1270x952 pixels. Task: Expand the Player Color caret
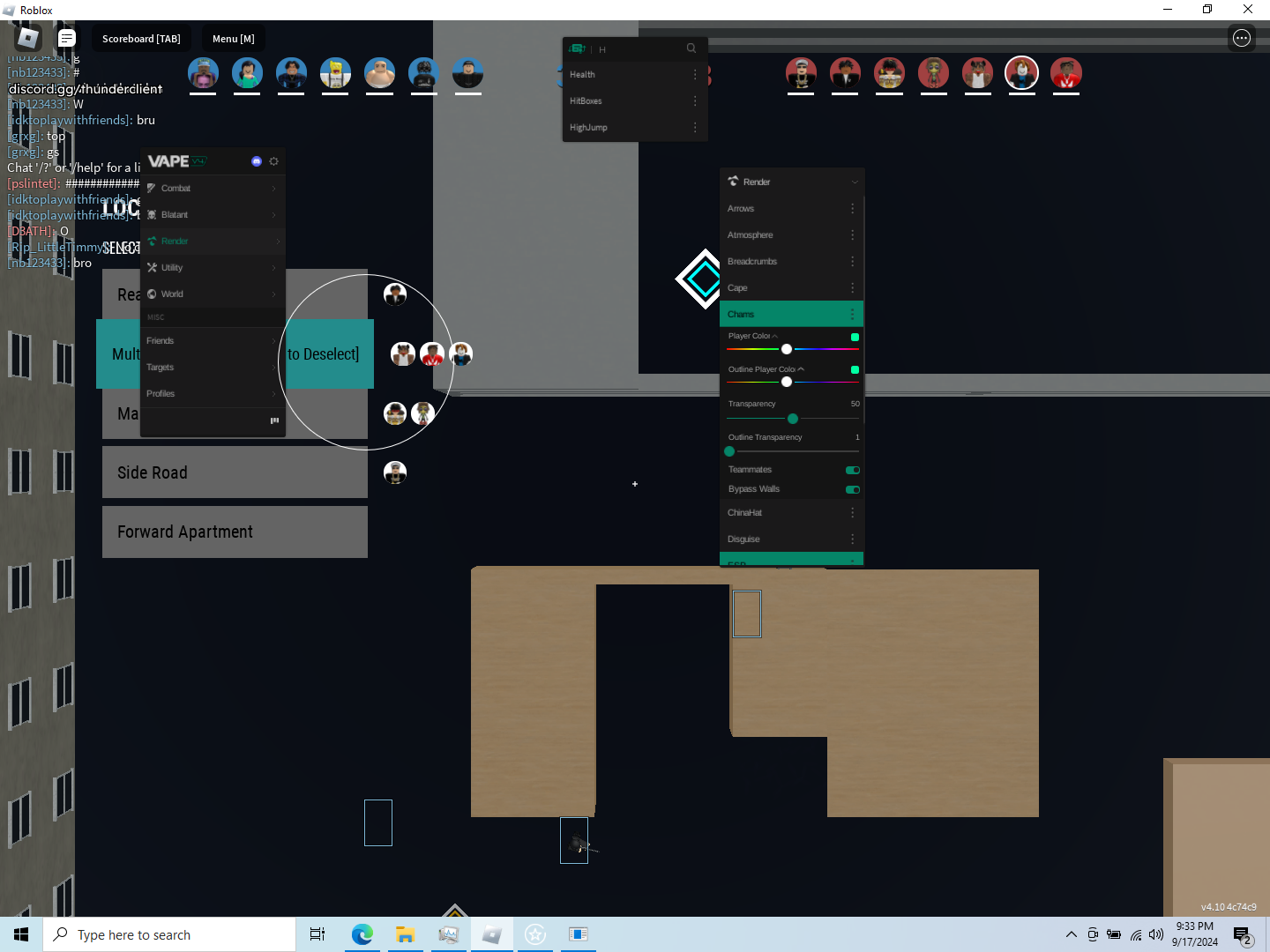(774, 336)
